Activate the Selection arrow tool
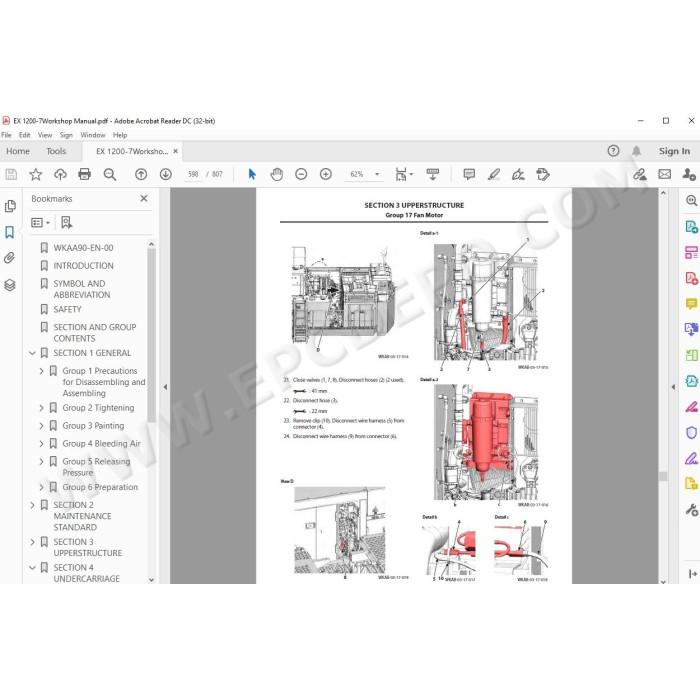Screen dimensions: 700x700 point(252,174)
